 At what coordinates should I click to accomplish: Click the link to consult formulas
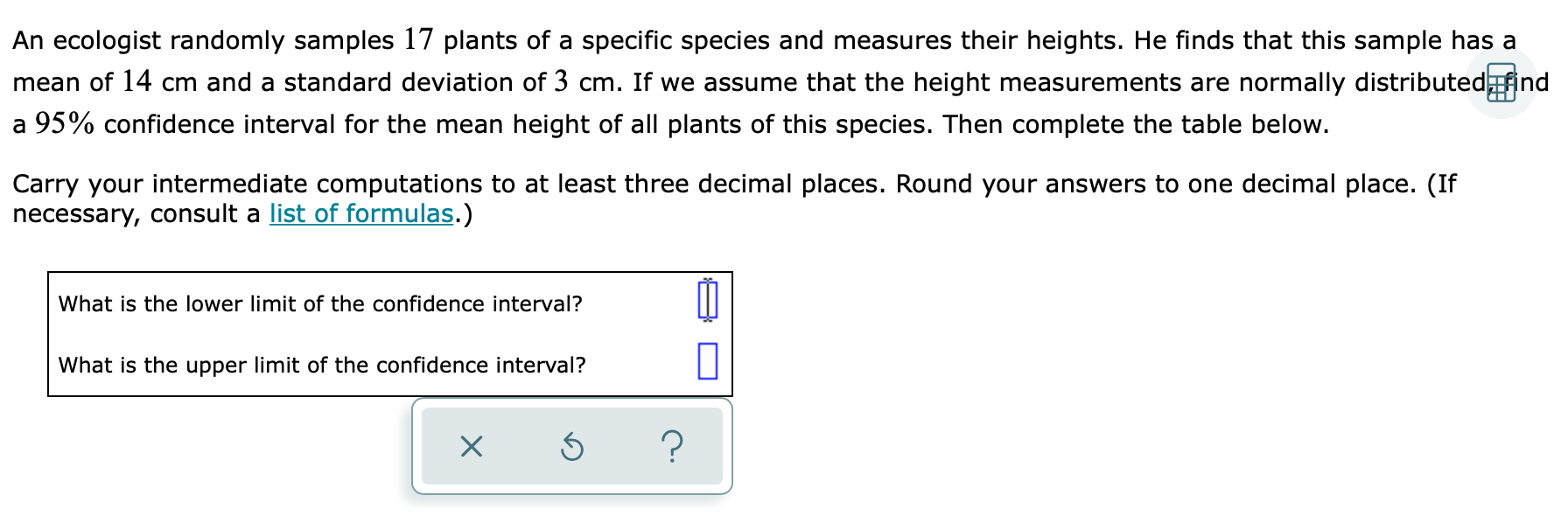pos(360,213)
